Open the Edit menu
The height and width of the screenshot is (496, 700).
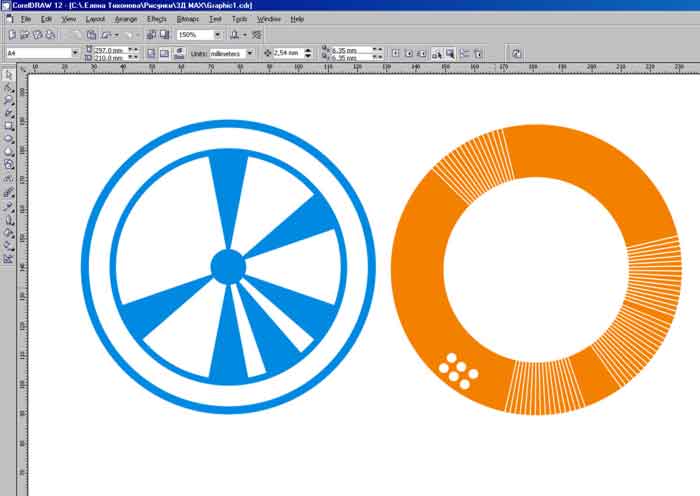pyautogui.click(x=46, y=19)
